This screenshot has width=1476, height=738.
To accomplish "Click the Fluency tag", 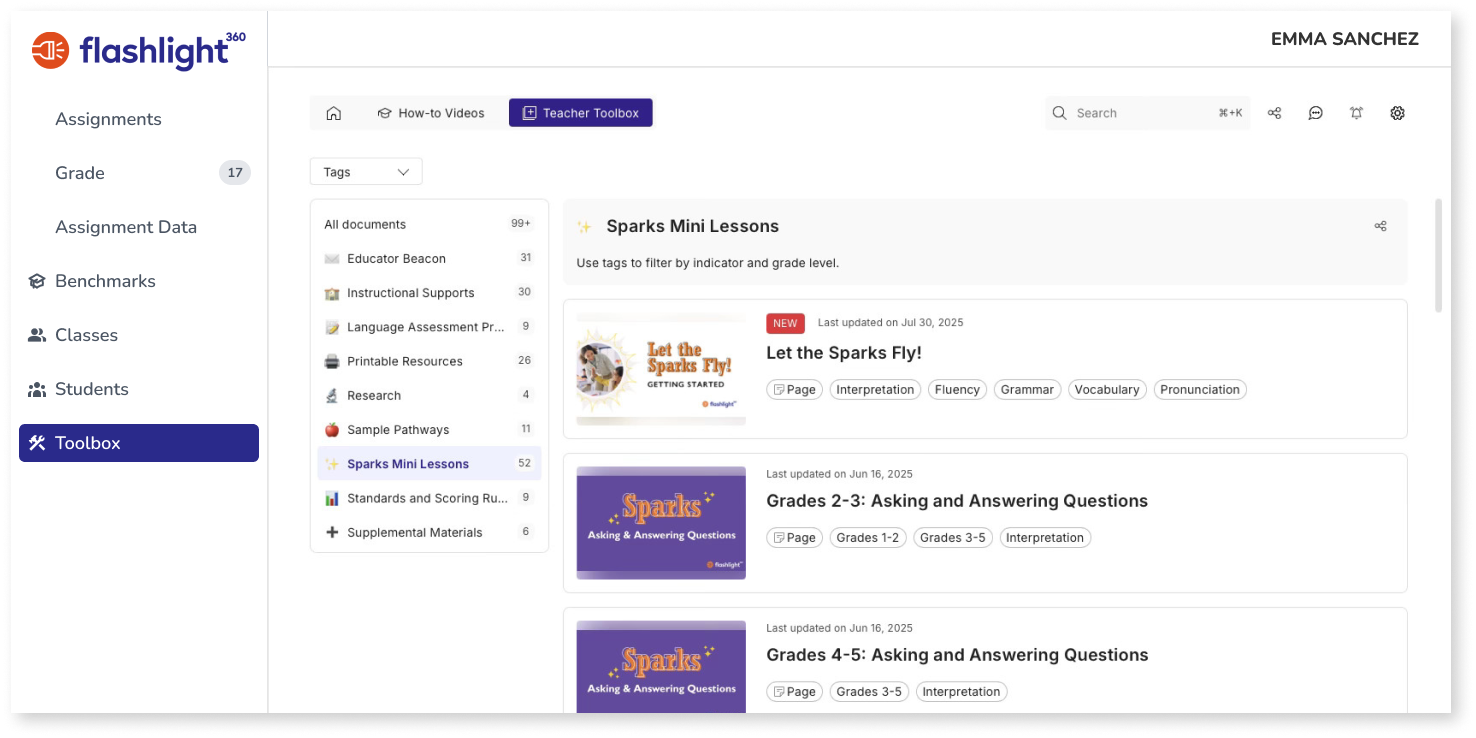I will point(957,390).
